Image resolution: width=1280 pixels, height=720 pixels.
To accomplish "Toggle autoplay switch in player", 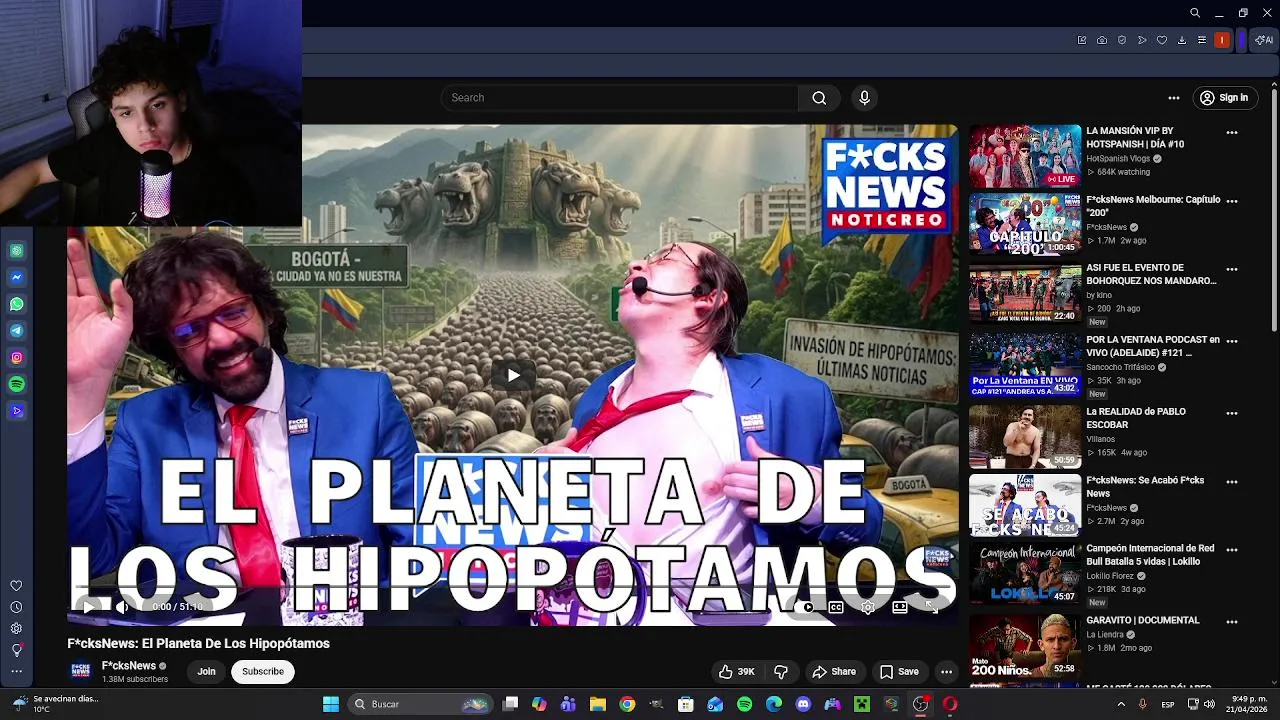I will 805,607.
